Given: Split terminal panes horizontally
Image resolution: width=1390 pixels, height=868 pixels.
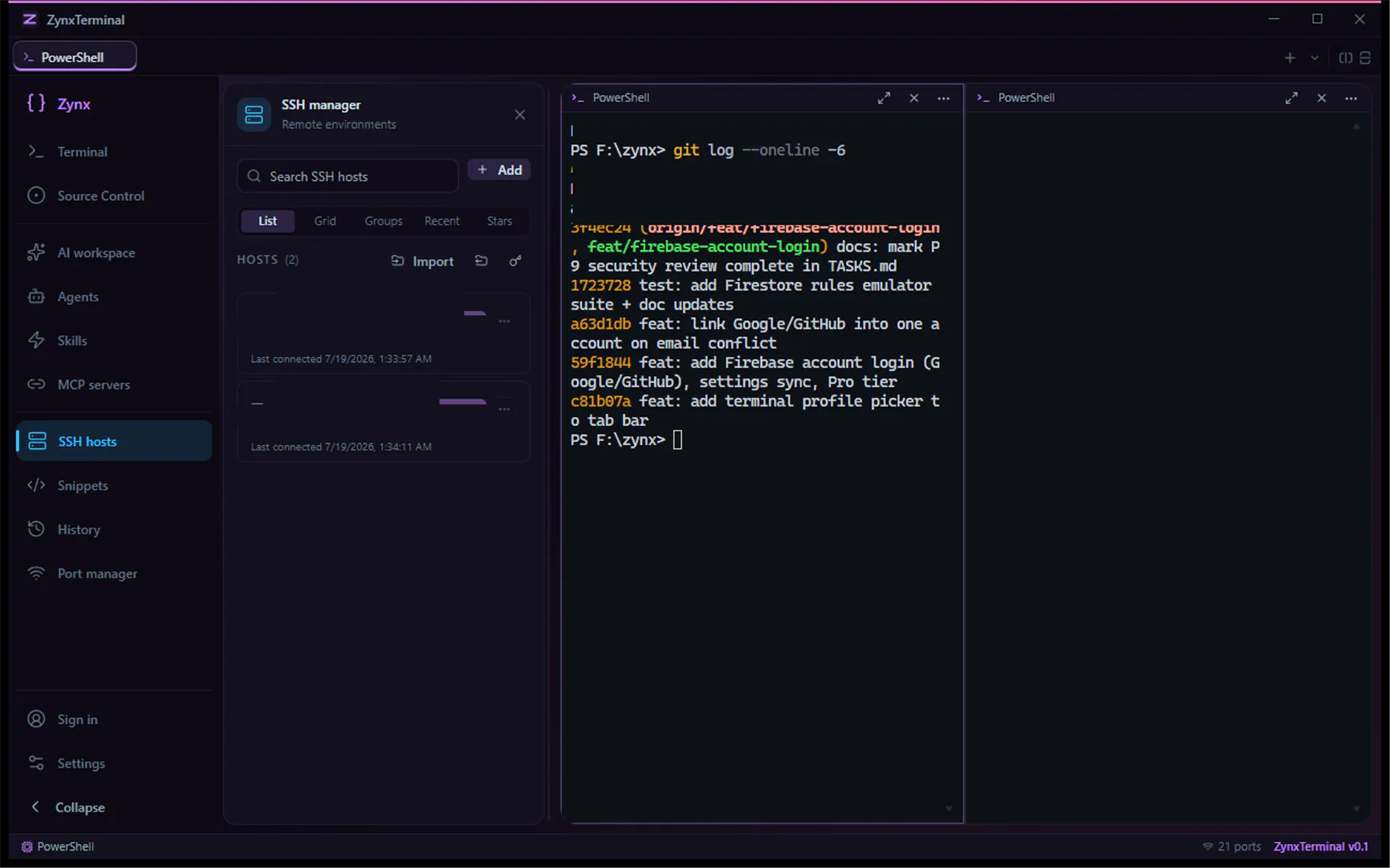Looking at the screenshot, I should 1365,58.
